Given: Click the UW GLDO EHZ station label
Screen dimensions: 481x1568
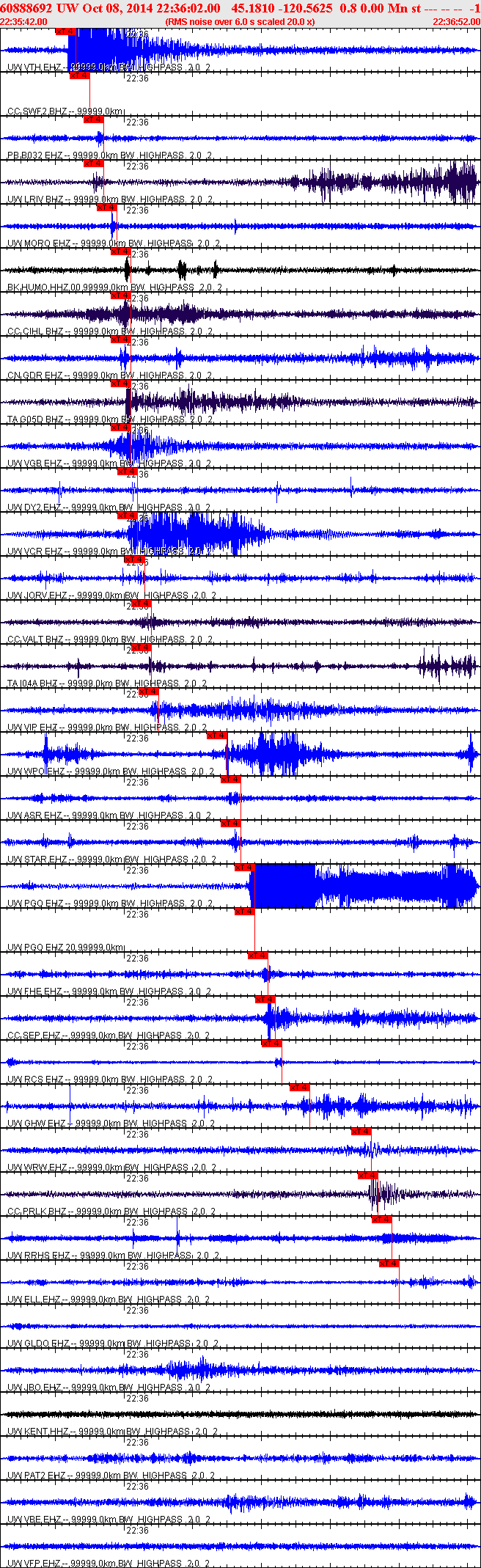Looking at the screenshot, I should coord(113,1344).
